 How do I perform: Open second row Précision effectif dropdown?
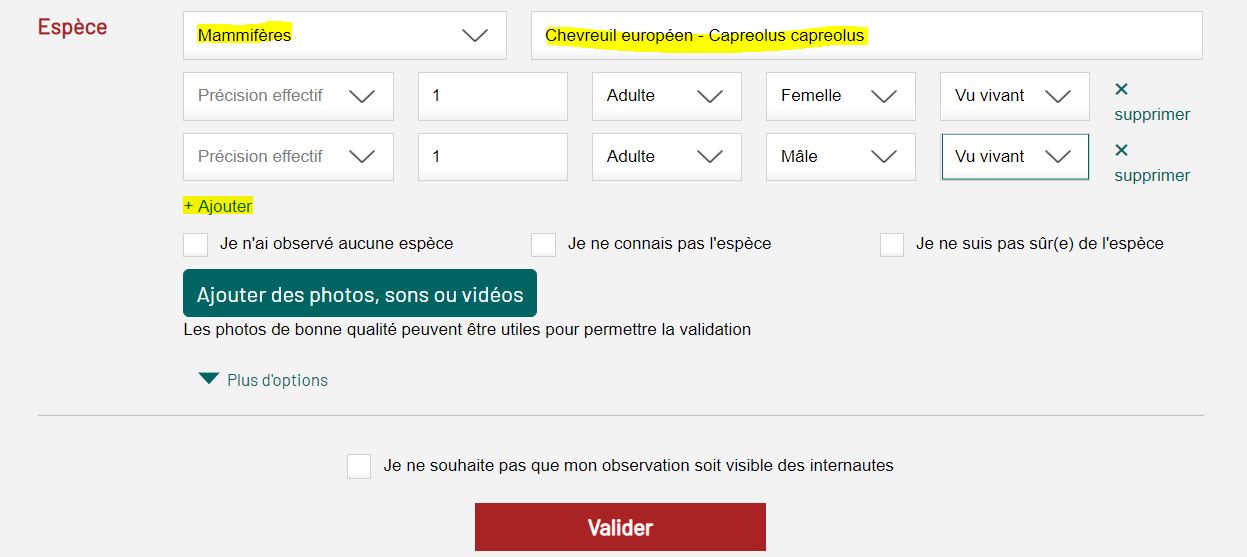point(288,157)
